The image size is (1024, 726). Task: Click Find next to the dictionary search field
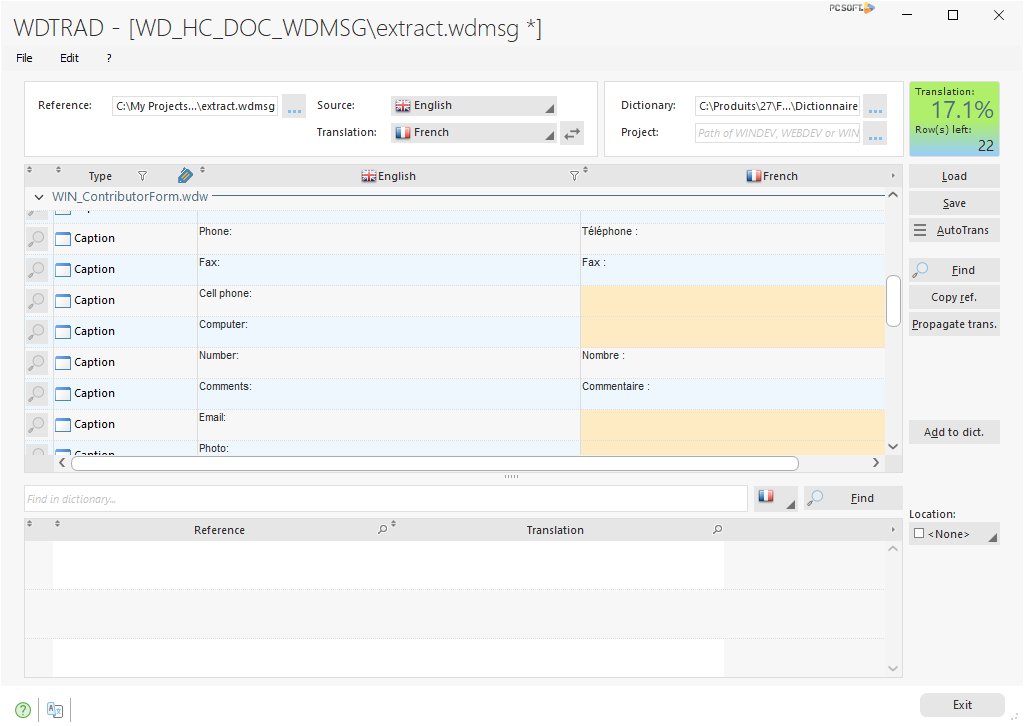coord(853,498)
